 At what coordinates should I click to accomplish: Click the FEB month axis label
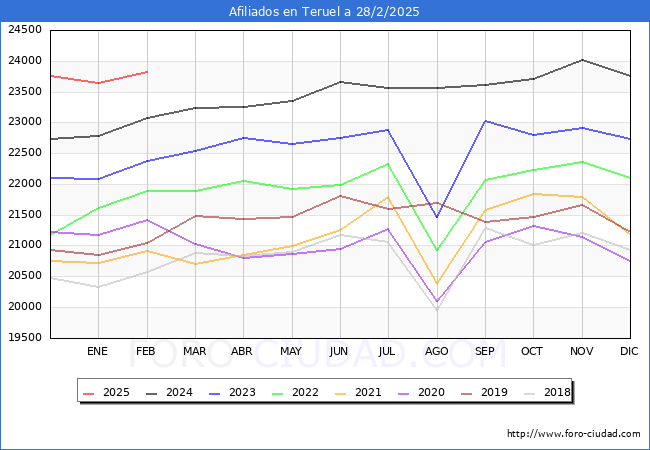tap(146, 351)
